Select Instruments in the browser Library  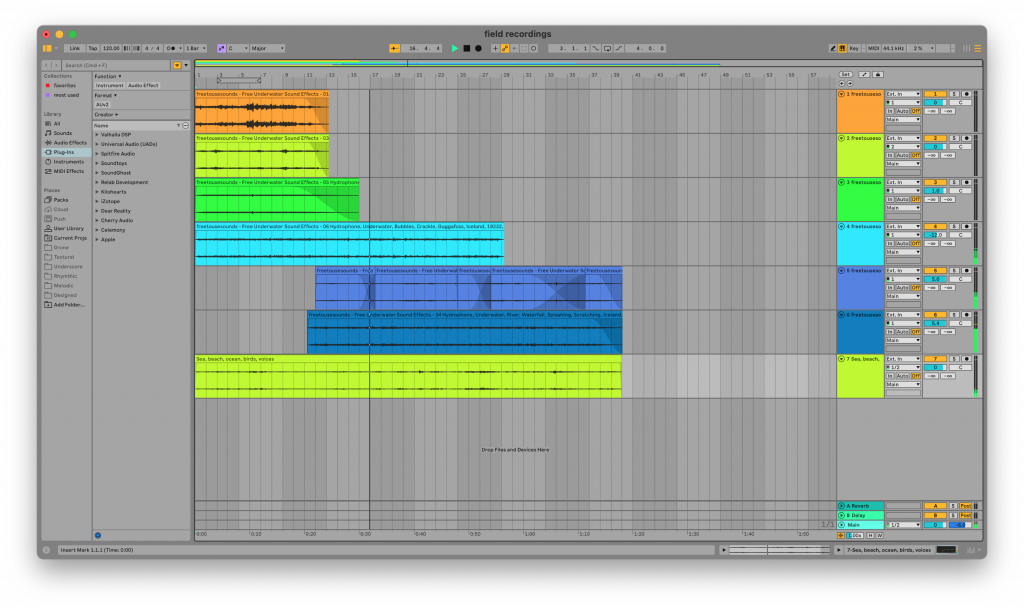68,162
